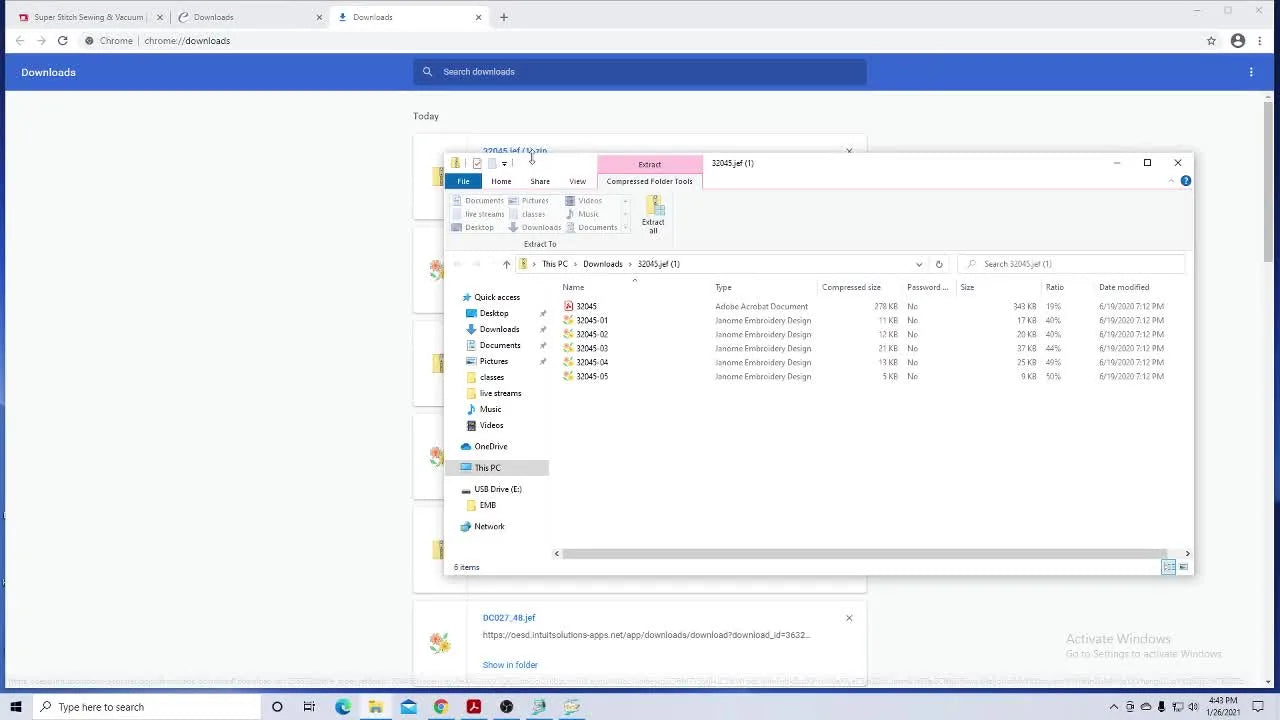Bookmark the Downloads page via the star icon
The height and width of the screenshot is (720, 1280).
pos(1211,41)
